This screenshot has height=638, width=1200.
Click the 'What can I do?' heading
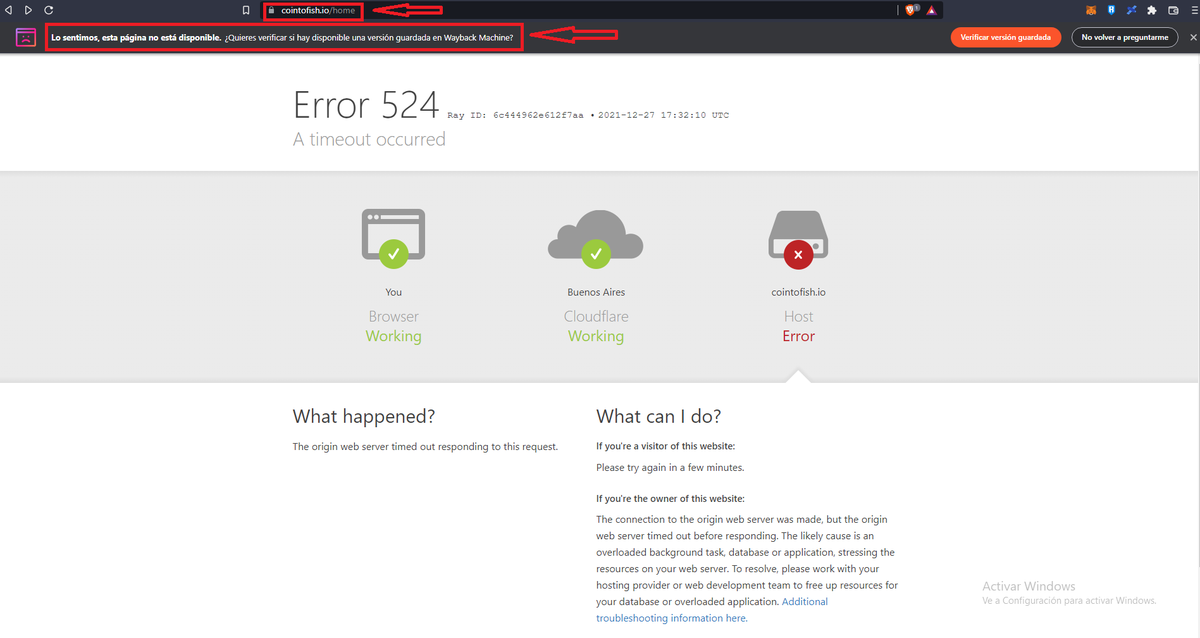tap(658, 416)
